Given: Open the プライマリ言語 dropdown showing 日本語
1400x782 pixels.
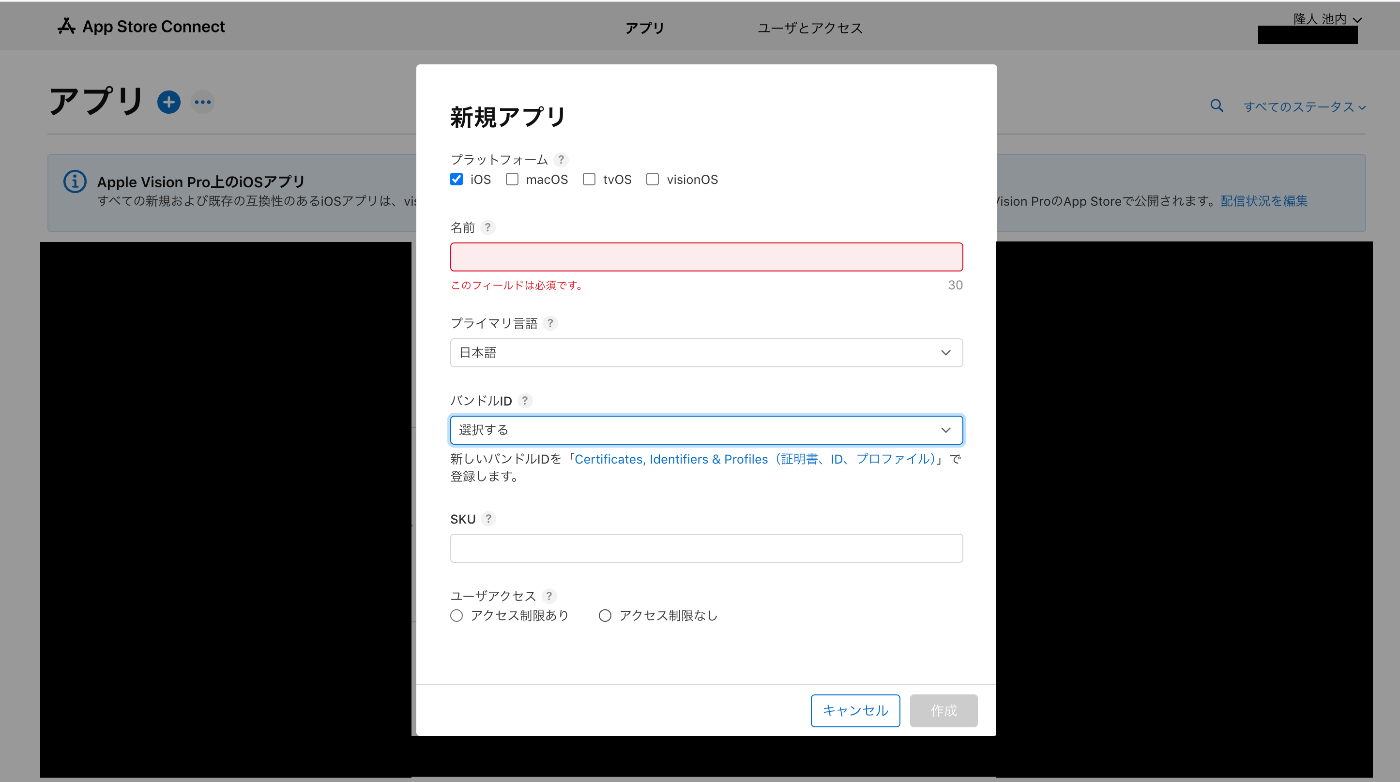Looking at the screenshot, I should tap(706, 352).
